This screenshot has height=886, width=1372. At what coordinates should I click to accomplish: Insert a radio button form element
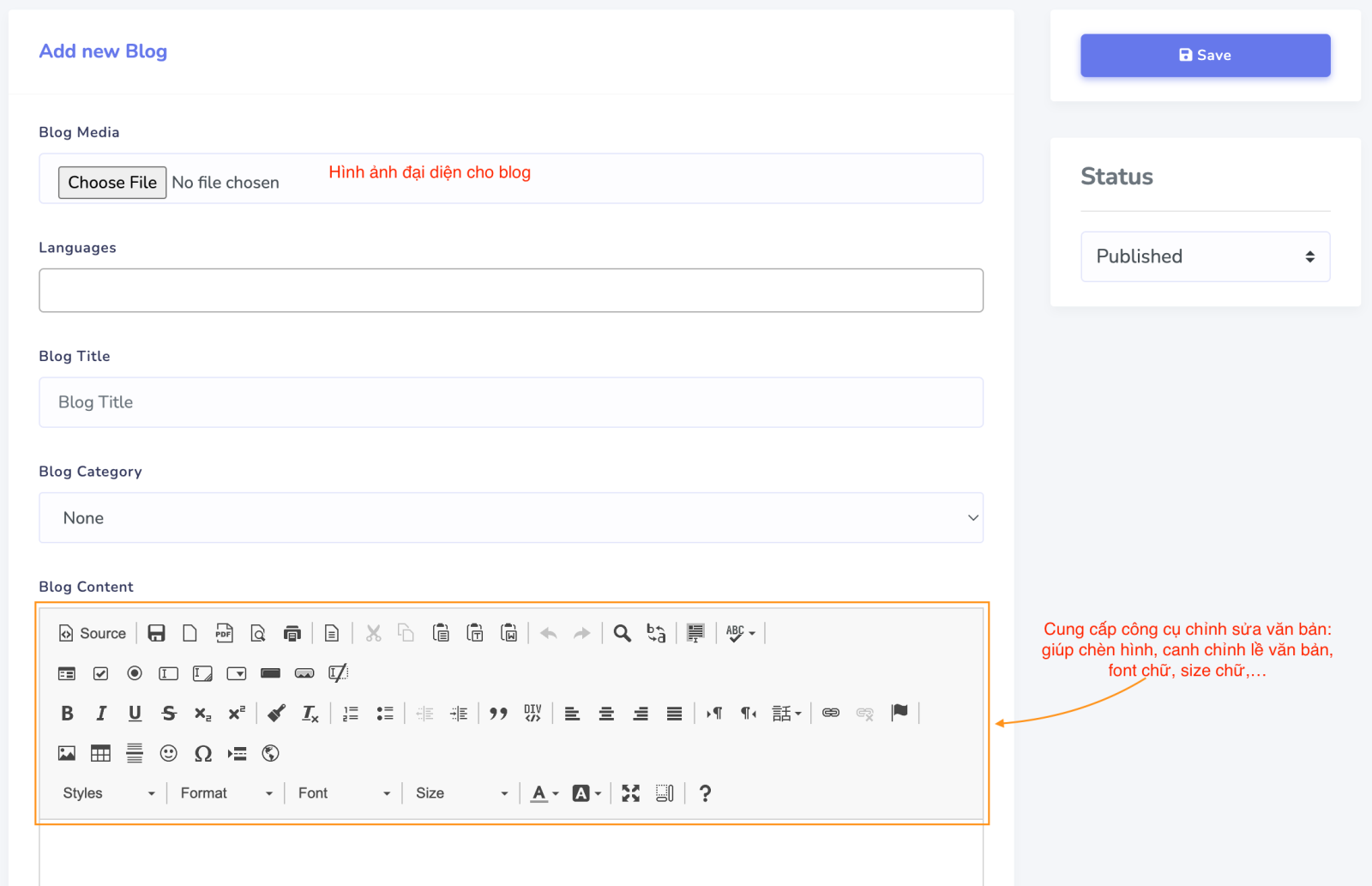tap(135, 674)
